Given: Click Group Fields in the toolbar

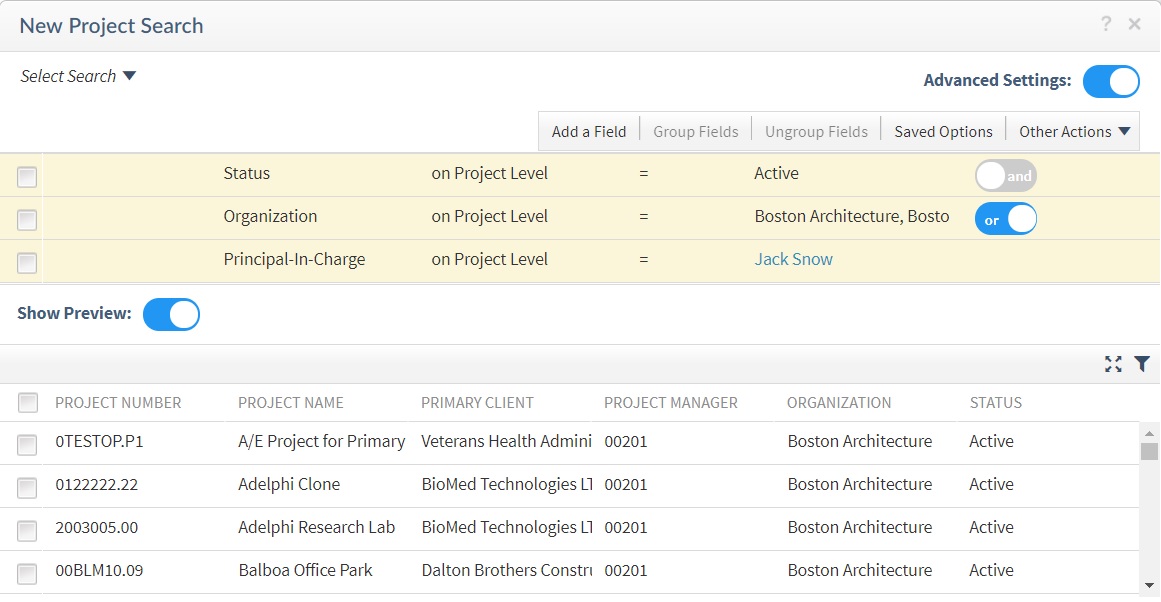Looking at the screenshot, I should [x=695, y=132].
